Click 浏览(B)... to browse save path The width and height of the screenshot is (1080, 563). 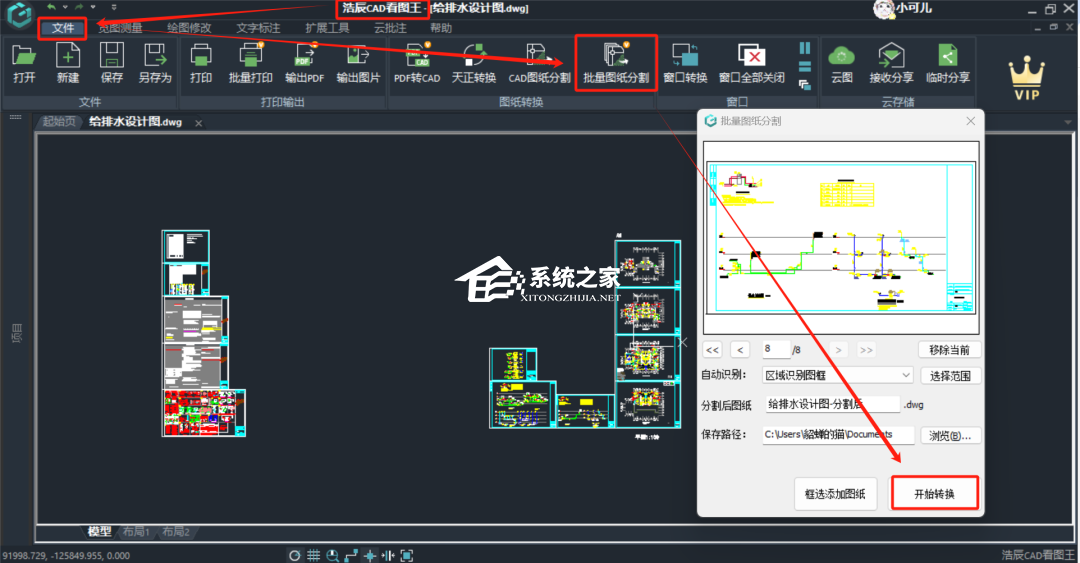pos(951,436)
